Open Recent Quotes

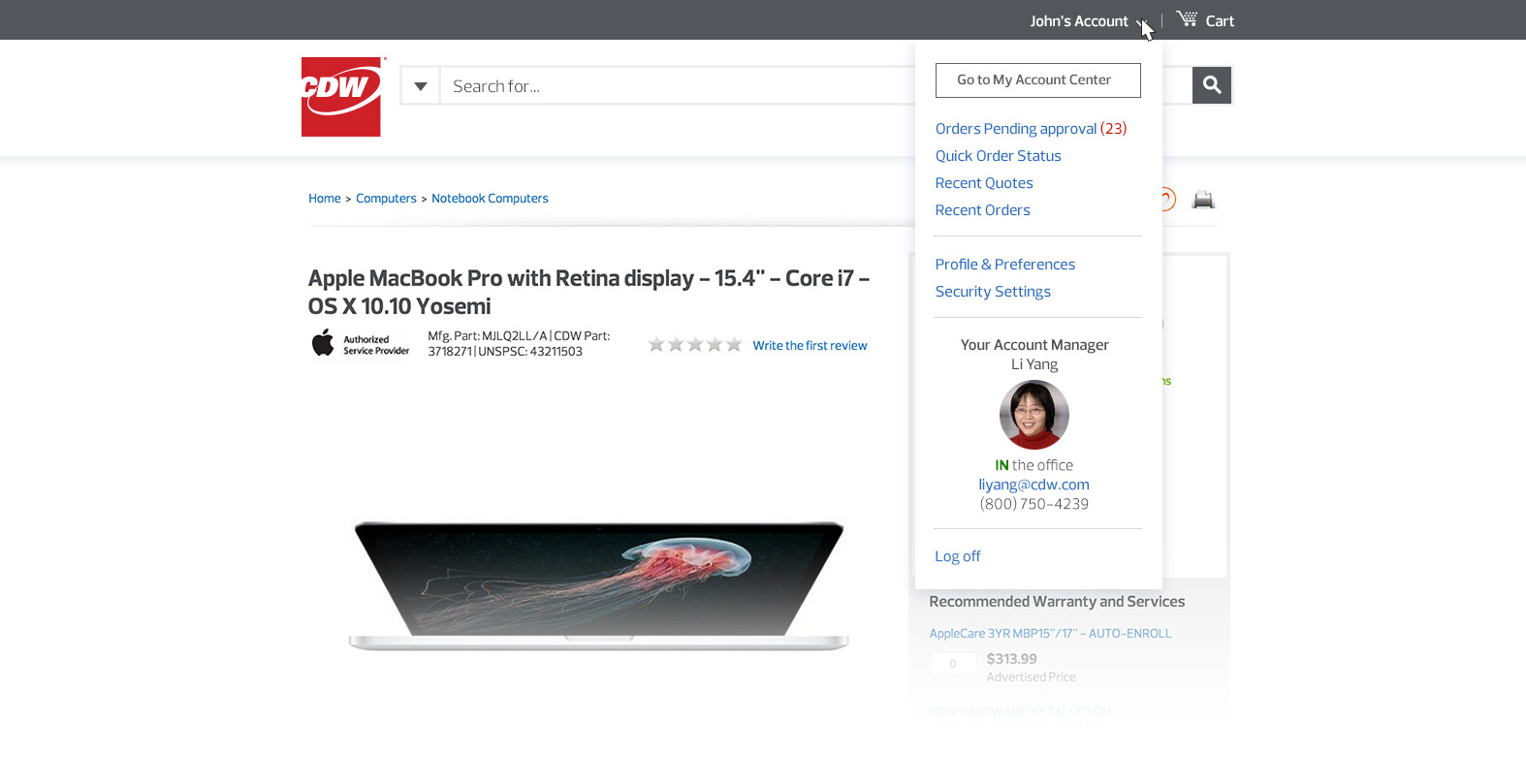pyautogui.click(x=984, y=183)
